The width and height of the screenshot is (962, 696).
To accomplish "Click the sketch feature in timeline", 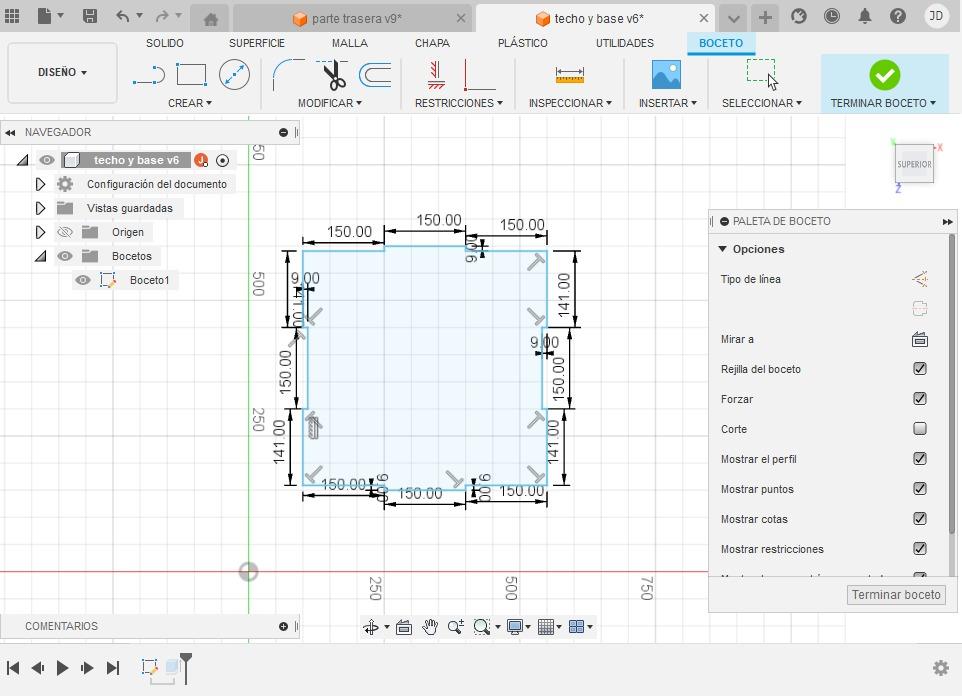I will click(149, 667).
